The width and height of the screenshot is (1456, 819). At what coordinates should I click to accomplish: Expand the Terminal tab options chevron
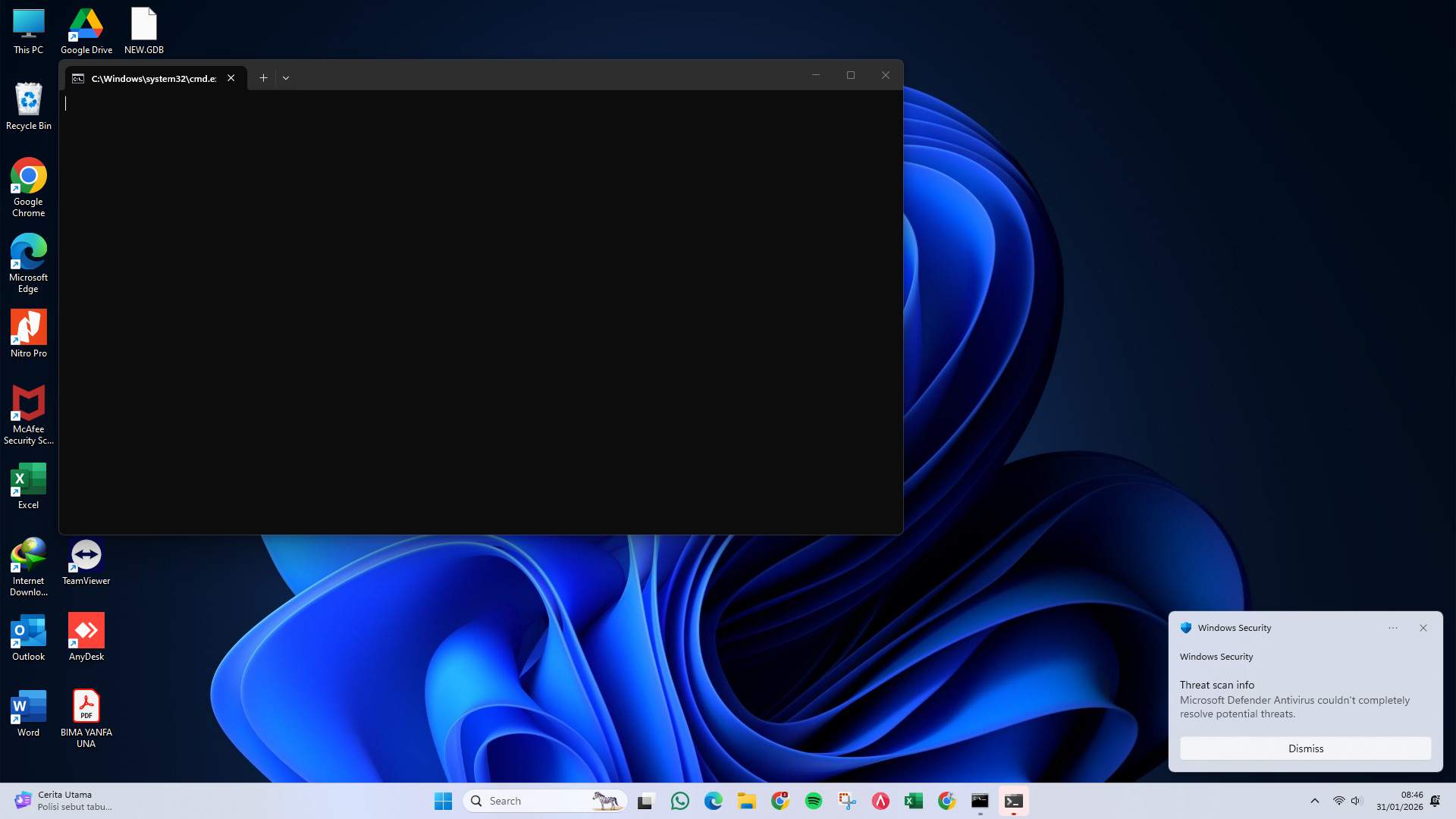point(286,77)
